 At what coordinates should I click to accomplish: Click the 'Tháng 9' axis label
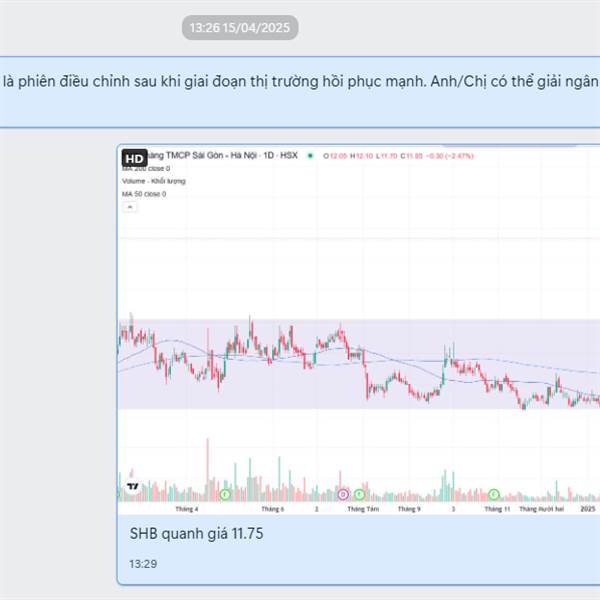tap(409, 509)
